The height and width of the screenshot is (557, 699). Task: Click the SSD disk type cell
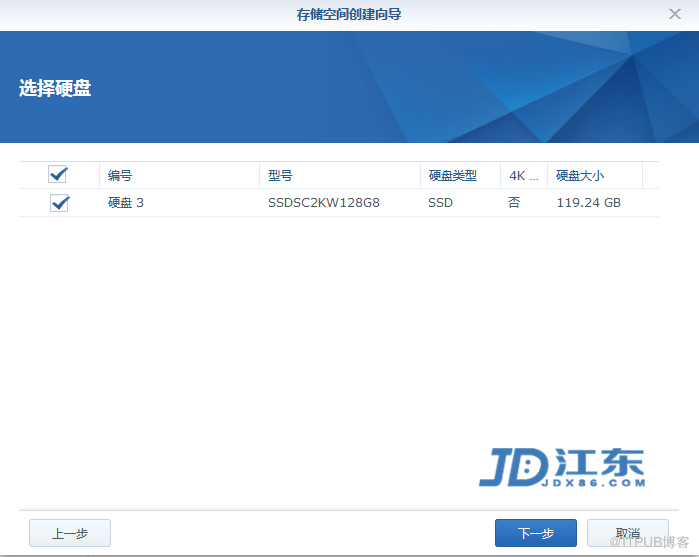tap(440, 203)
